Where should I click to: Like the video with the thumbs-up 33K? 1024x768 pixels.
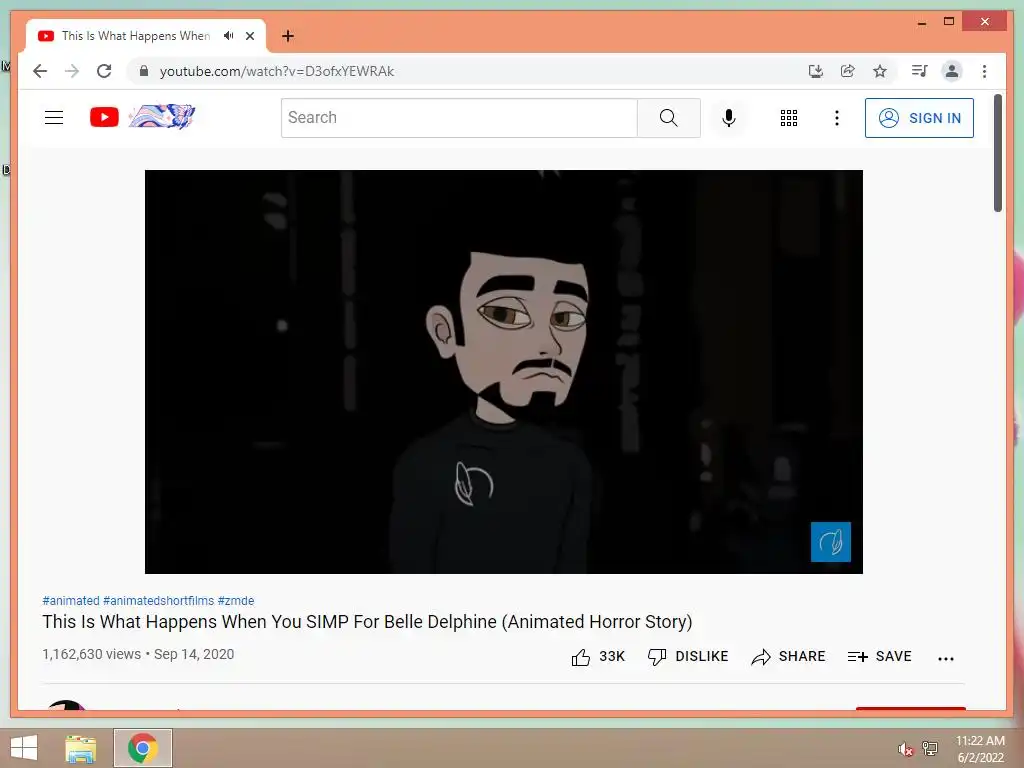tap(598, 656)
